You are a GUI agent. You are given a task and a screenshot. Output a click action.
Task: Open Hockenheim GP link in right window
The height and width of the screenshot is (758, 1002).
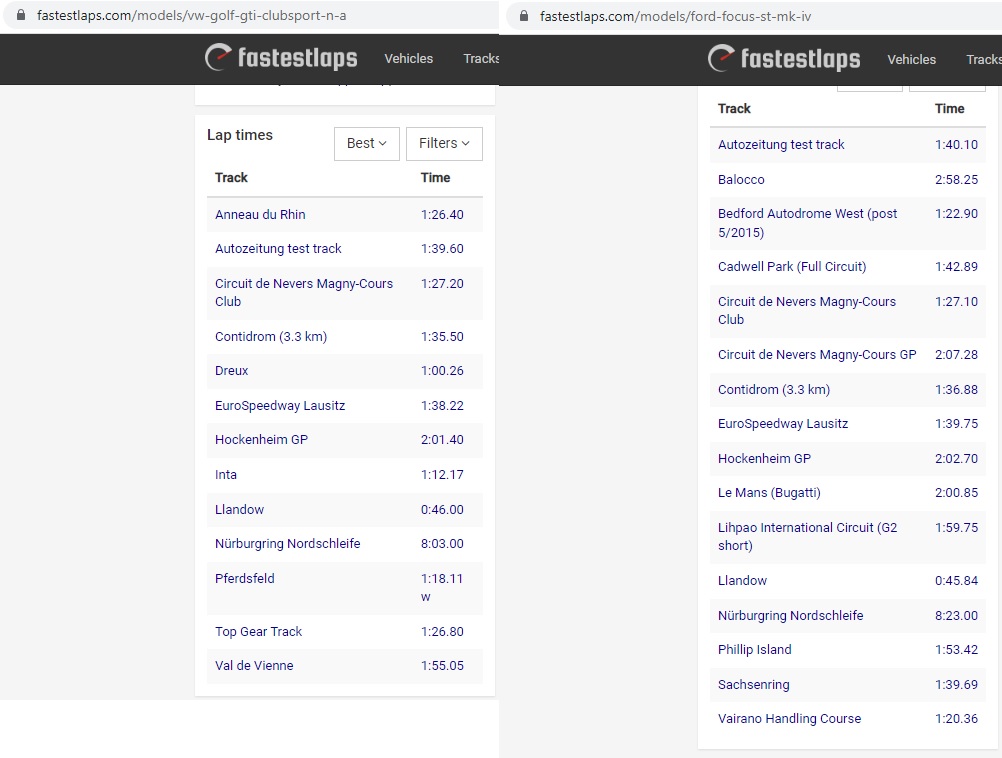point(764,459)
